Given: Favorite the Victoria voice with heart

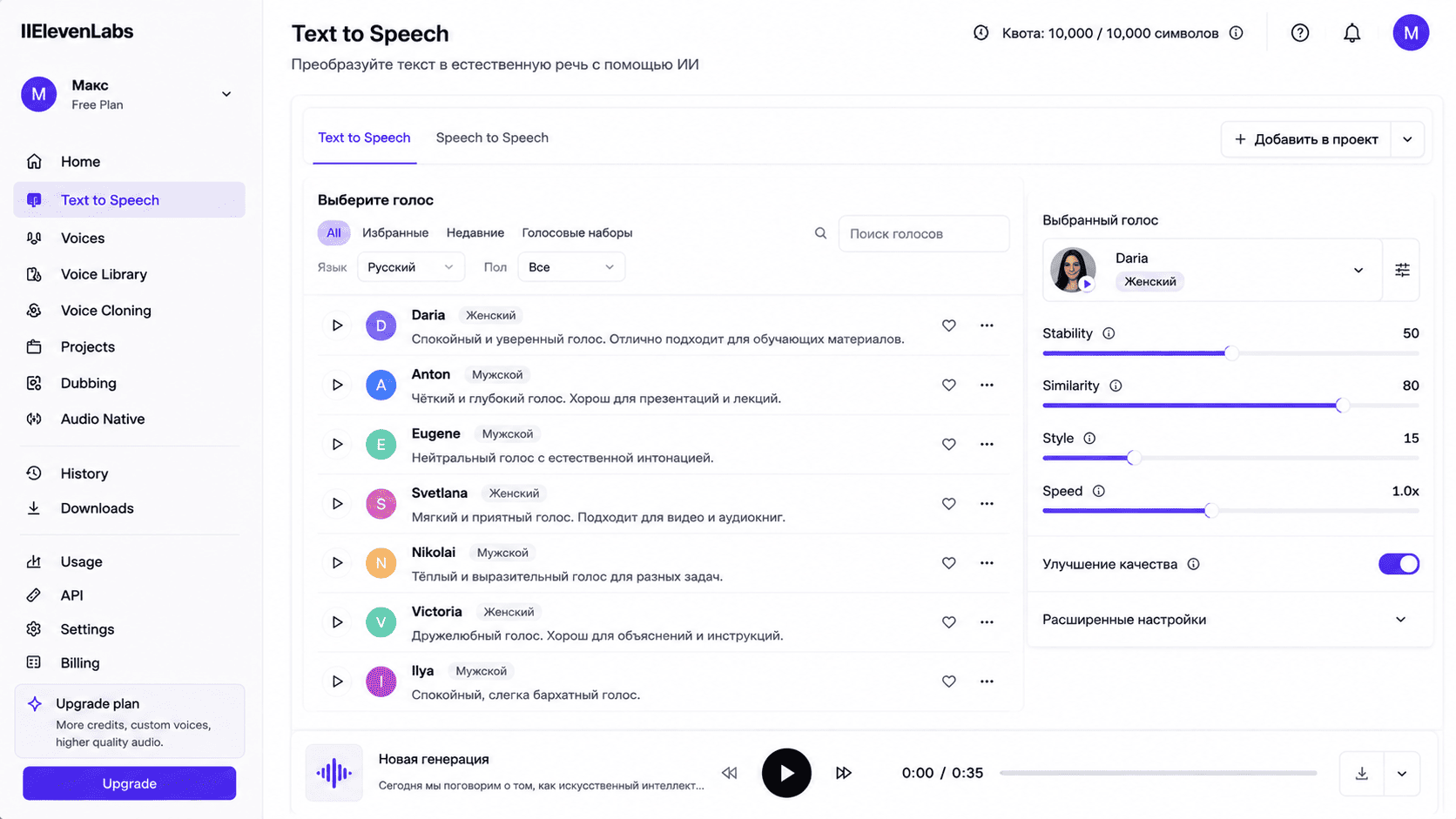Looking at the screenshot, I should 948,622.
